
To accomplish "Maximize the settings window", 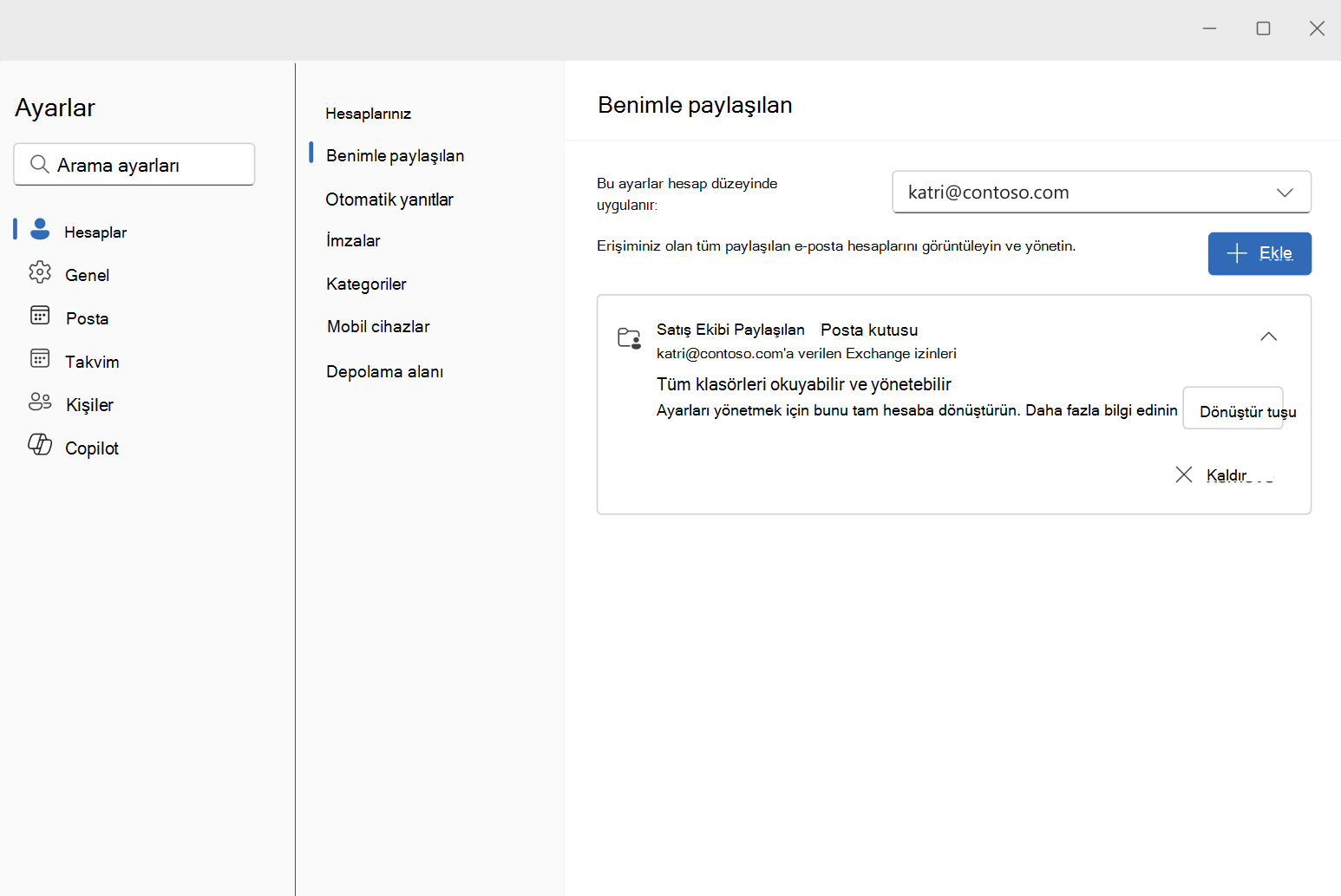I will (x=1263, y=29).
